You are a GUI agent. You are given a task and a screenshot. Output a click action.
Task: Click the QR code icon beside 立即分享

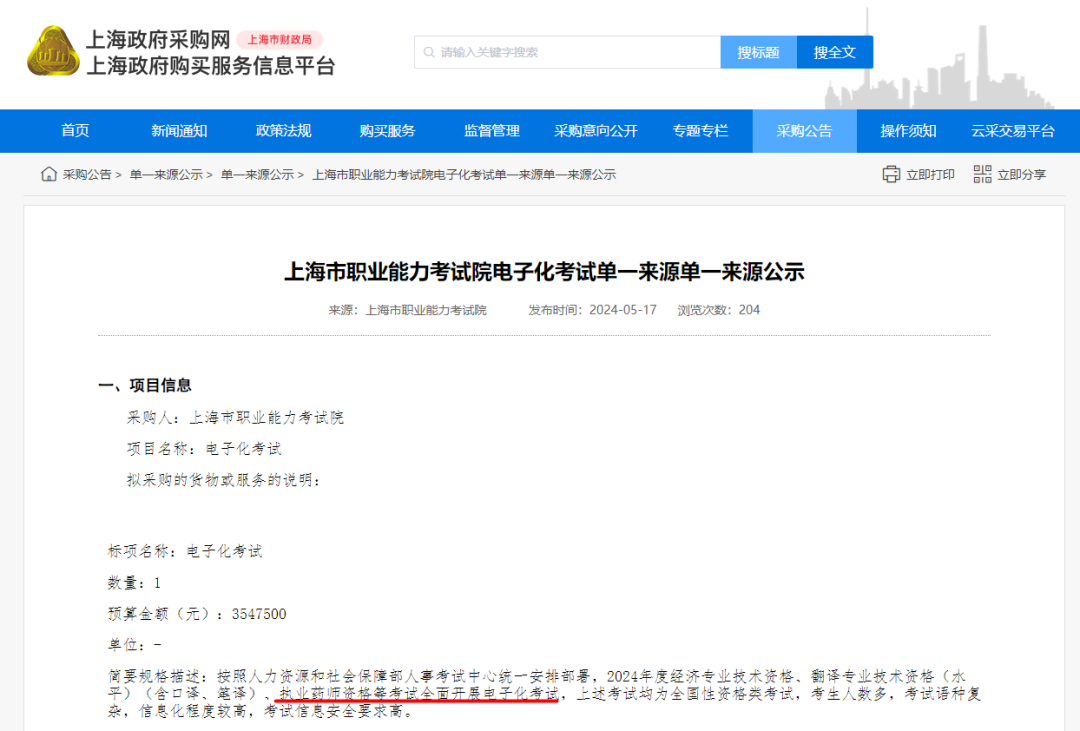pos(981,173)
